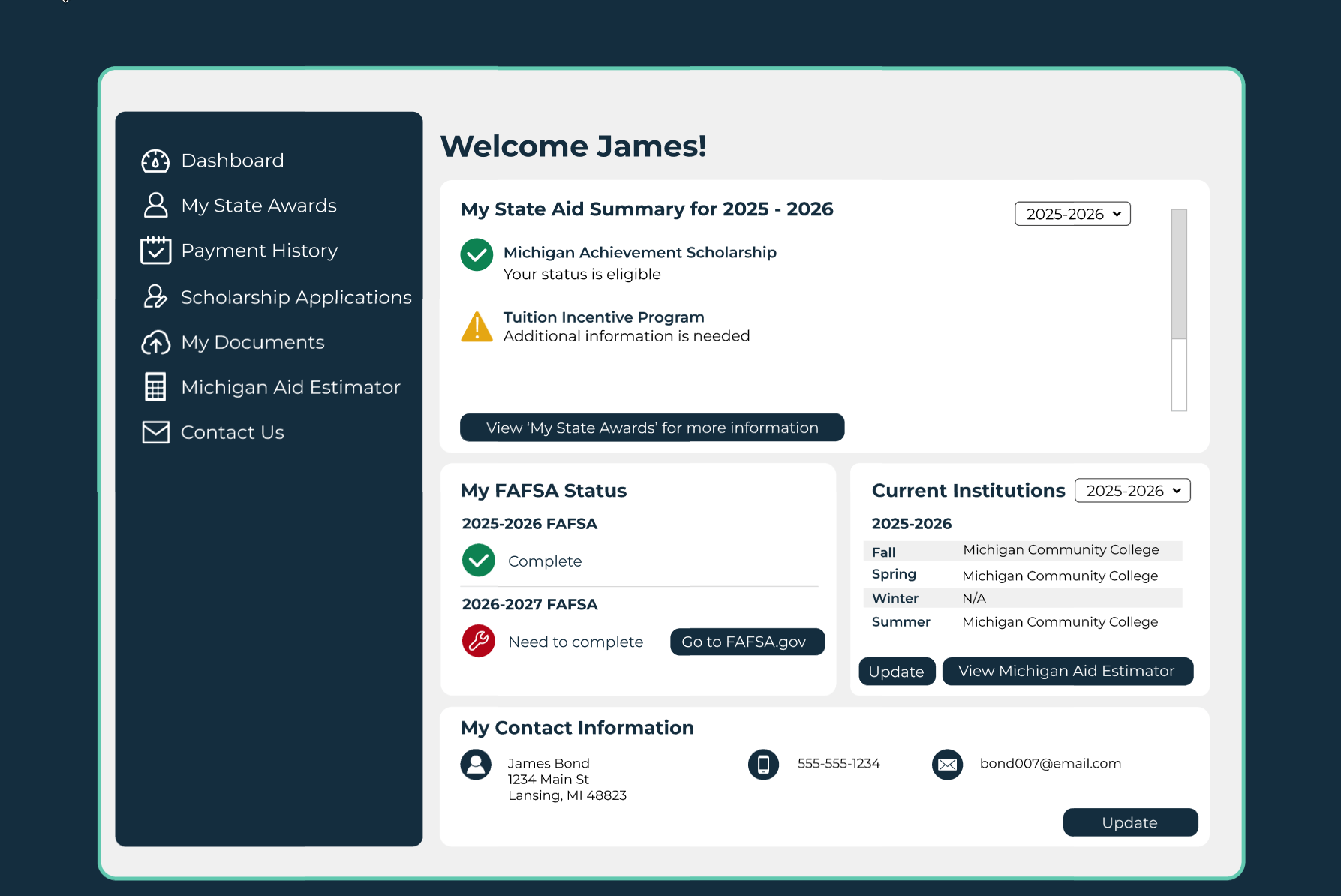Click the Tuition Incentive Program title

pos(604,317)
